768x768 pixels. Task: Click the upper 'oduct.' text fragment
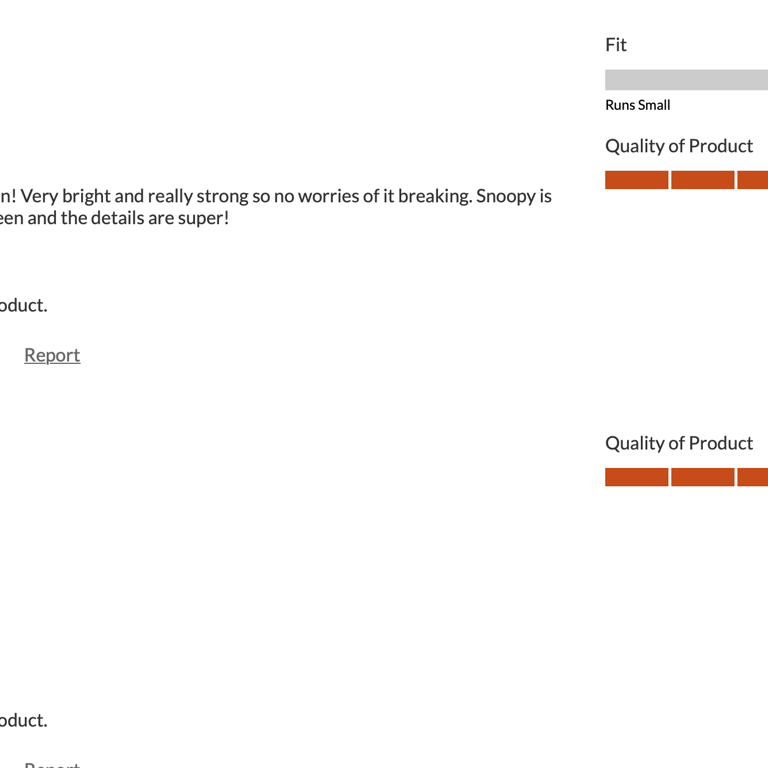pyautogui.click(x=23, y=305)
